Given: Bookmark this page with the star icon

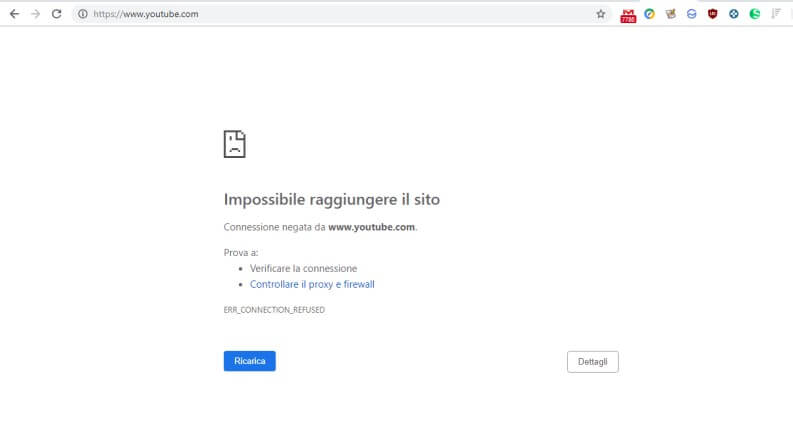Looking at the screenshot, I should (x=600, y=14).
